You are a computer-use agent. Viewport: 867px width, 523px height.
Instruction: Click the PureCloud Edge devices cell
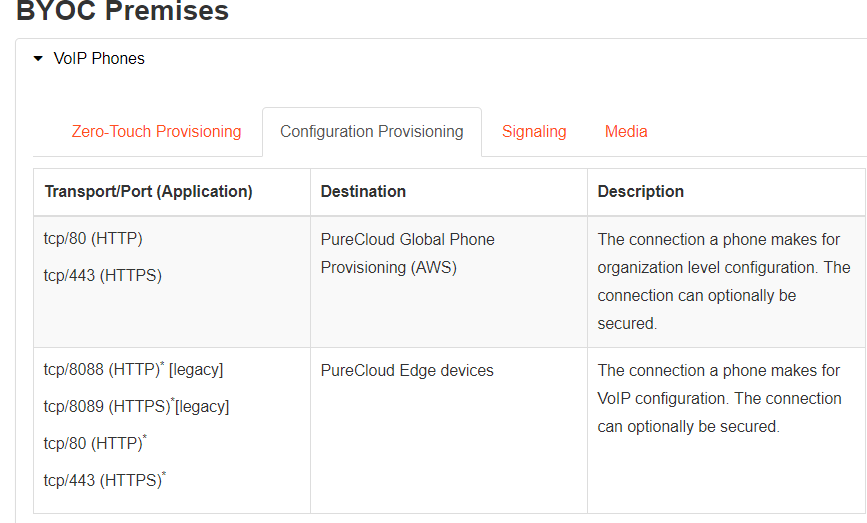coord(407,370)
